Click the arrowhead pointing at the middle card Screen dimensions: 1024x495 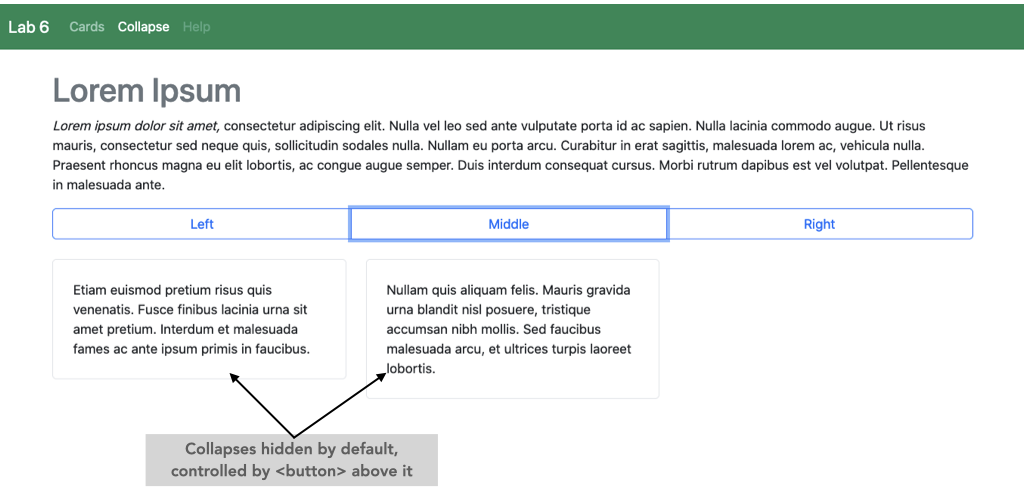(381, 377)
